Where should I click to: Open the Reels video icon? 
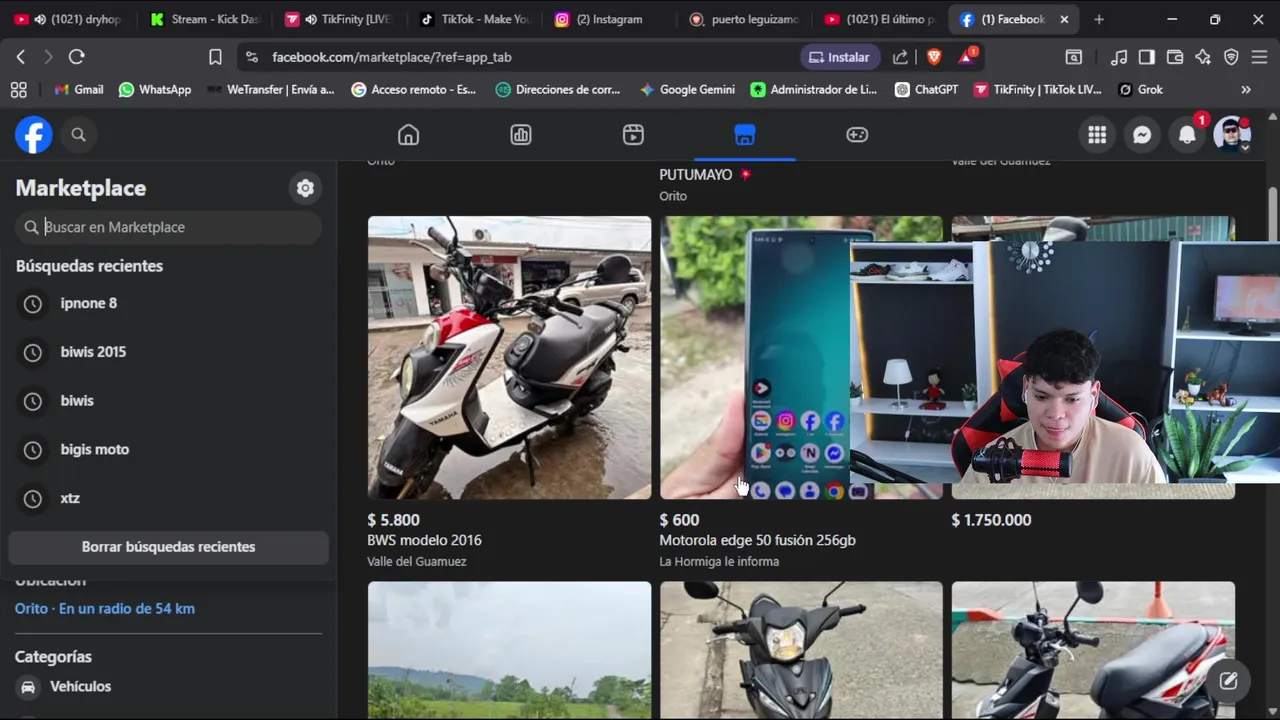[x=633, y=135]
